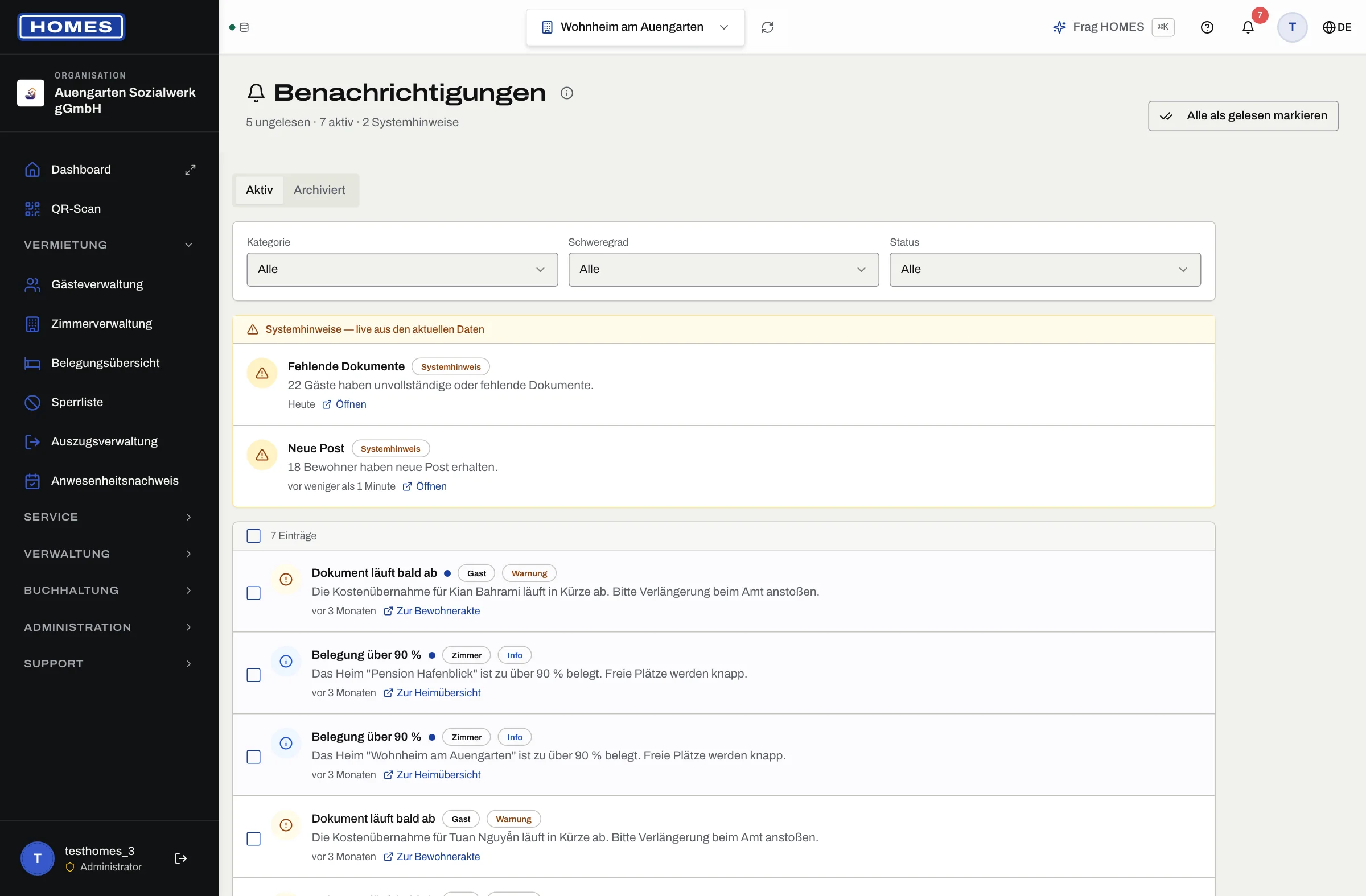The height and width of the screenshot is (896, 1366).
Task: Open Zimmerverwaltung in the sidebar
Action: (x=109, y=324)
